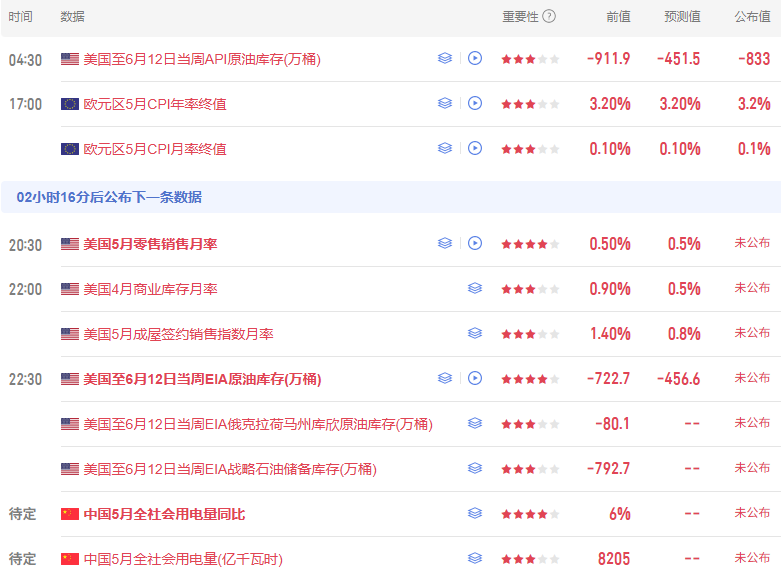This screenshot has width=781, height=577.
Task: Click the previous value -792.7
Action: click(x=608, y=468)
